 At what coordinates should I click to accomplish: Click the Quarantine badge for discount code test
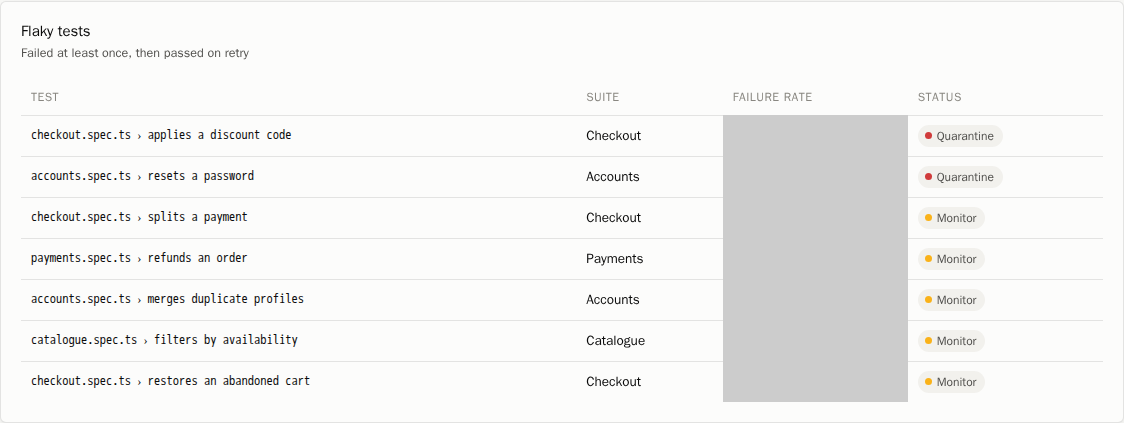[x=960, y=136]
